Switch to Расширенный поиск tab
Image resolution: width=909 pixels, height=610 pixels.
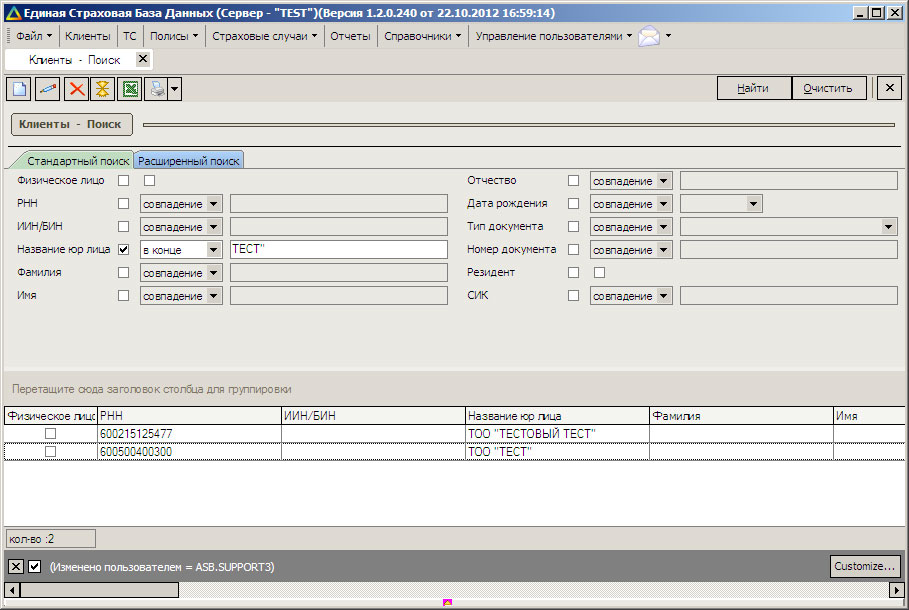click(x=189, y=161)
